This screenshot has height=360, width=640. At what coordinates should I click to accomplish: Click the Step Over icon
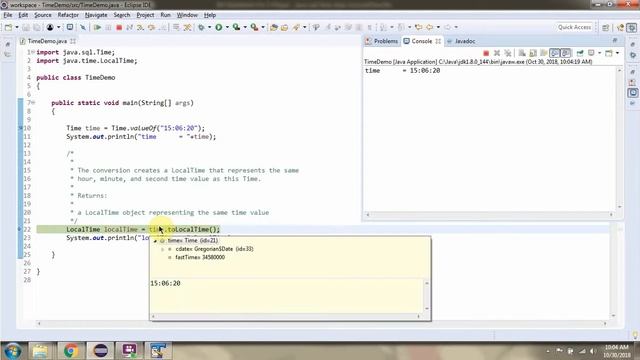point(151,27)
